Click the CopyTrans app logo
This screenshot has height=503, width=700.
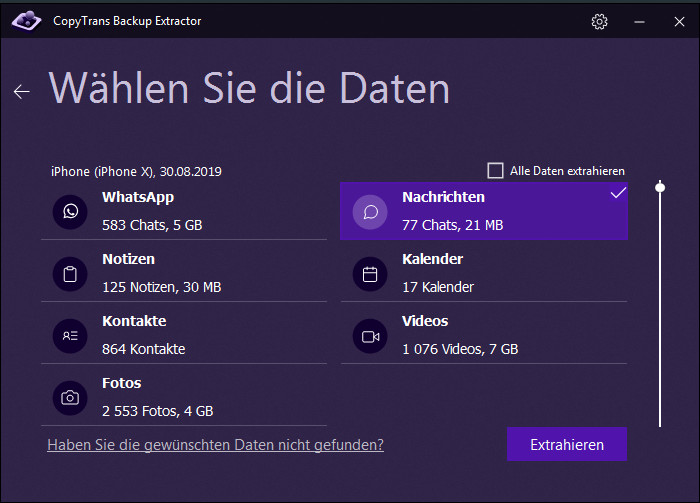pos(26,21)
